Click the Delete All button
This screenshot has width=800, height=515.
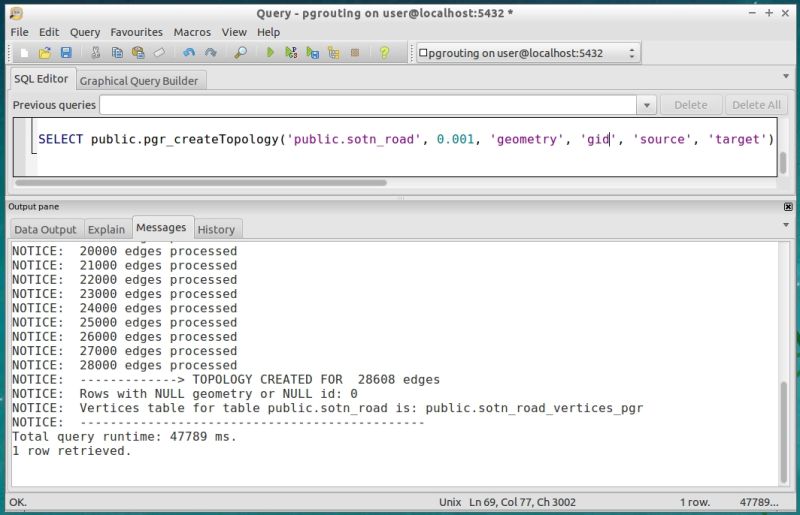pyautogui.click(x=756, y=105)
